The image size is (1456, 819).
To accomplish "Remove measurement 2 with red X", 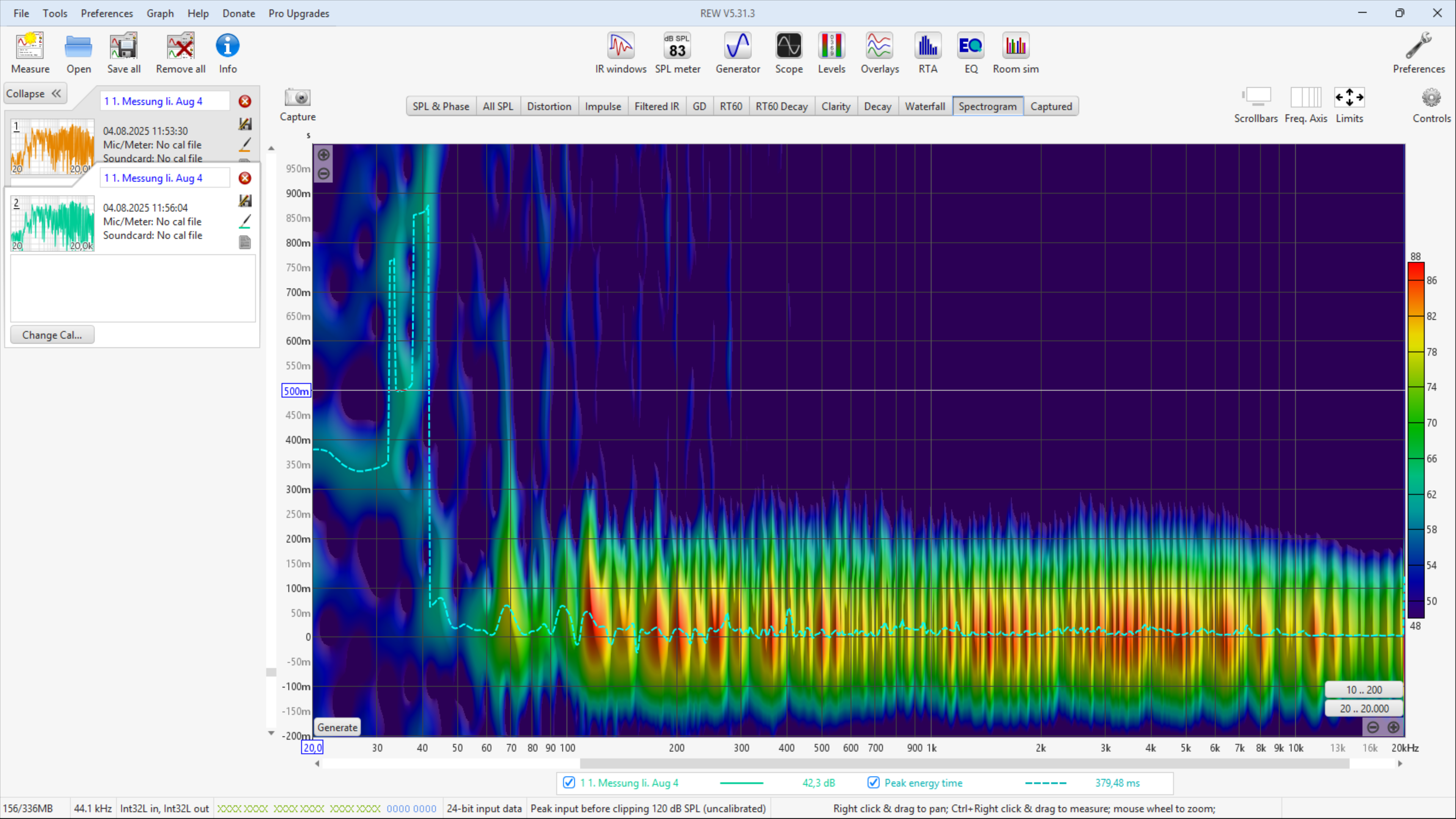I will 245,178.
